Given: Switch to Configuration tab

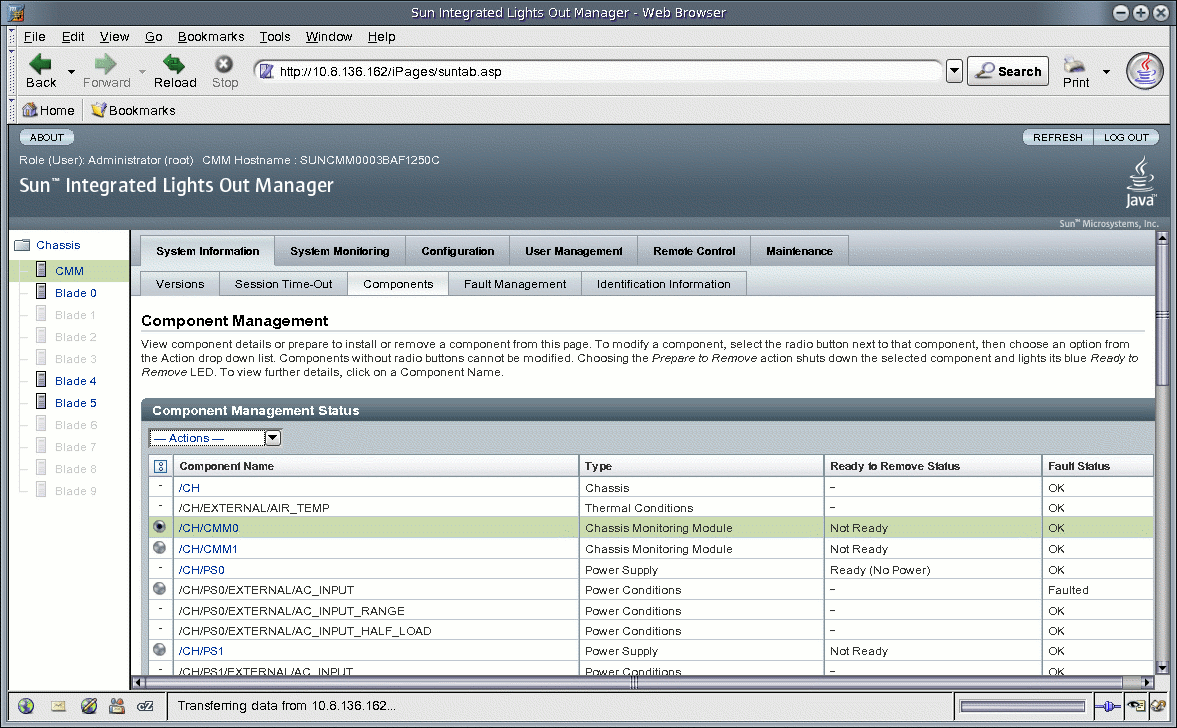Looking at the screenshot, I should (458, 251).
